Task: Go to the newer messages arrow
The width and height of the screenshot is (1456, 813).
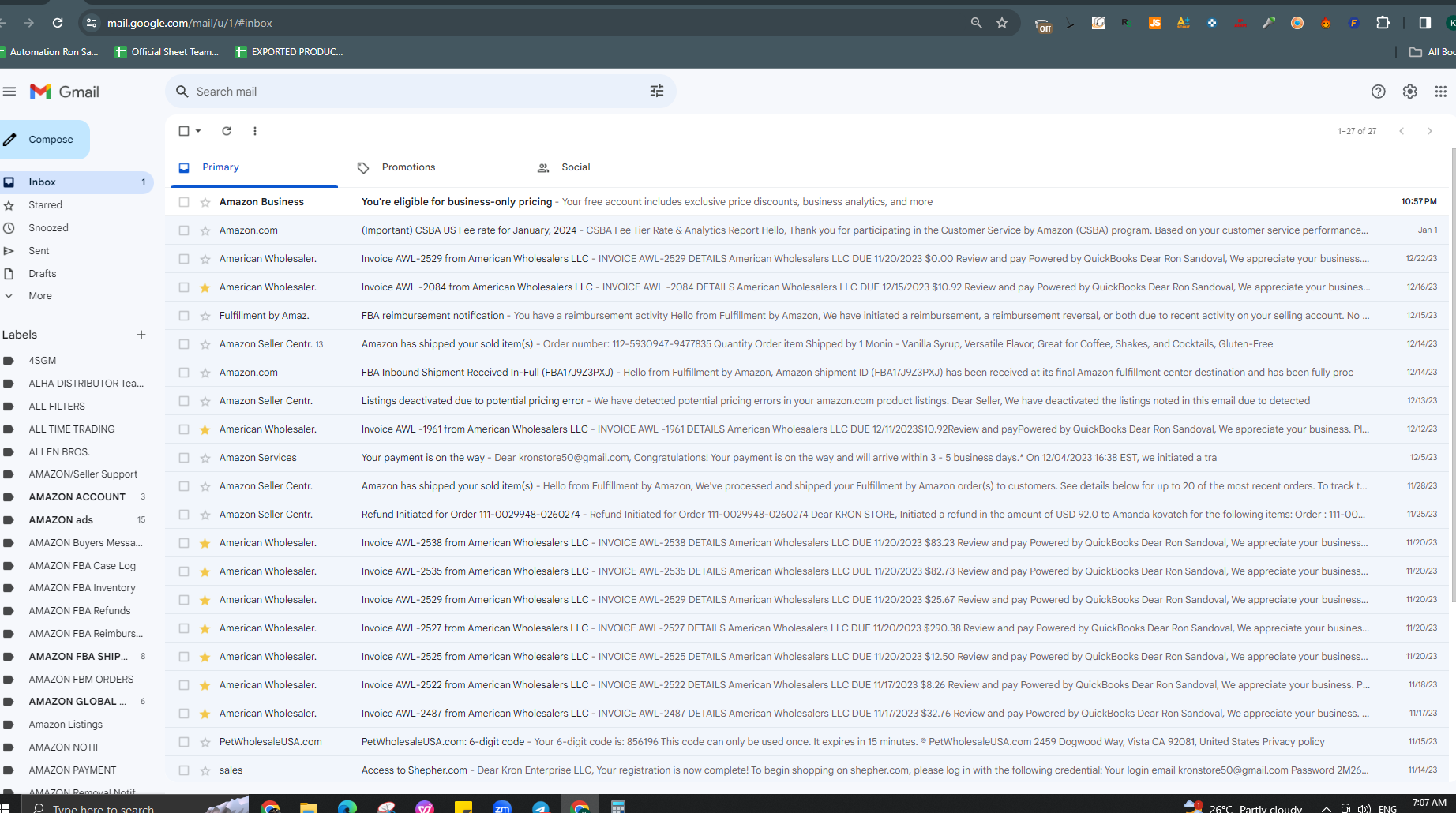Action: 1402,131
